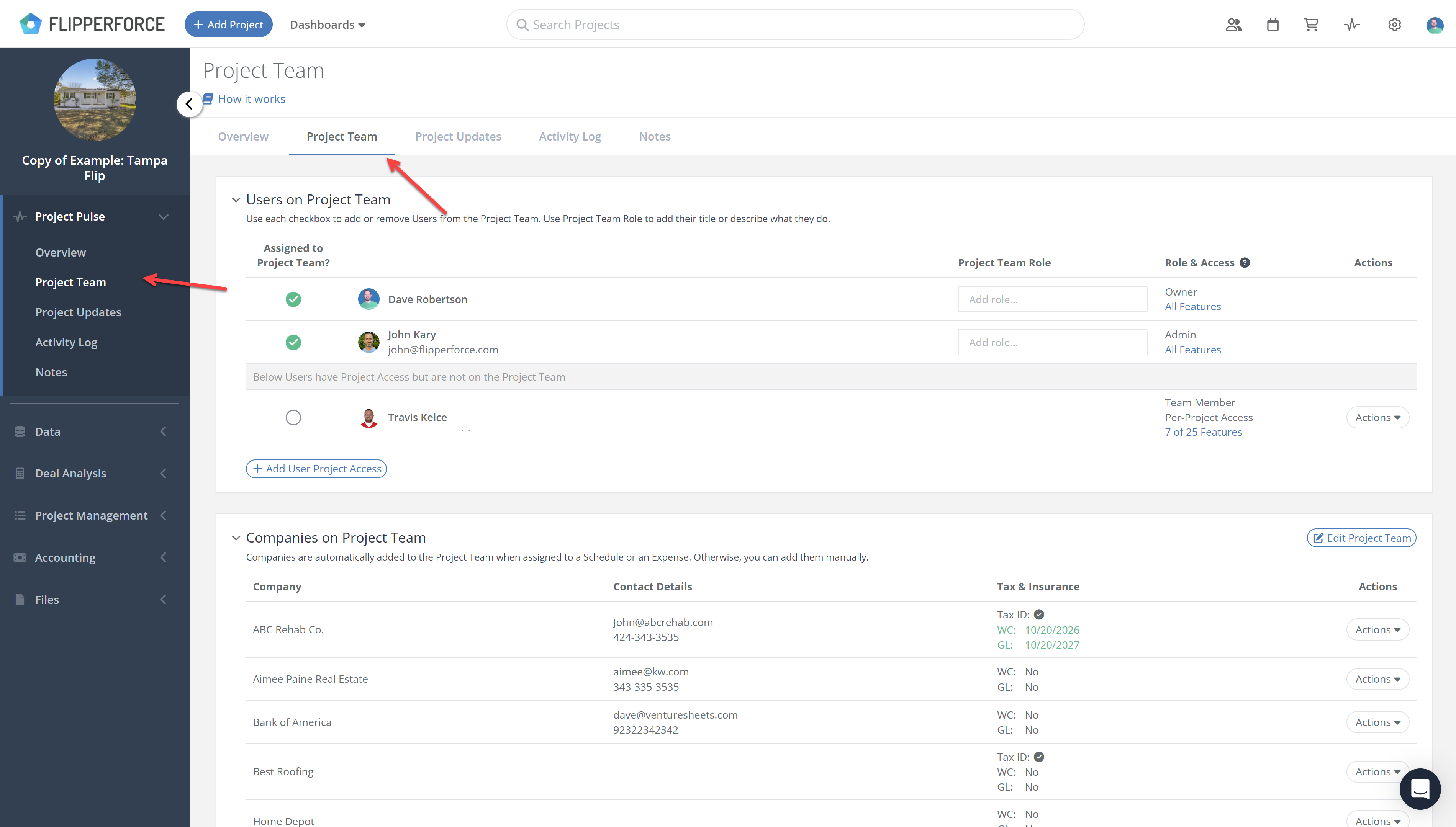Open Actions dropdown for Aimee Paine Real Estate
This screenshot has height=827, width=1456.
pos(1377,679)
